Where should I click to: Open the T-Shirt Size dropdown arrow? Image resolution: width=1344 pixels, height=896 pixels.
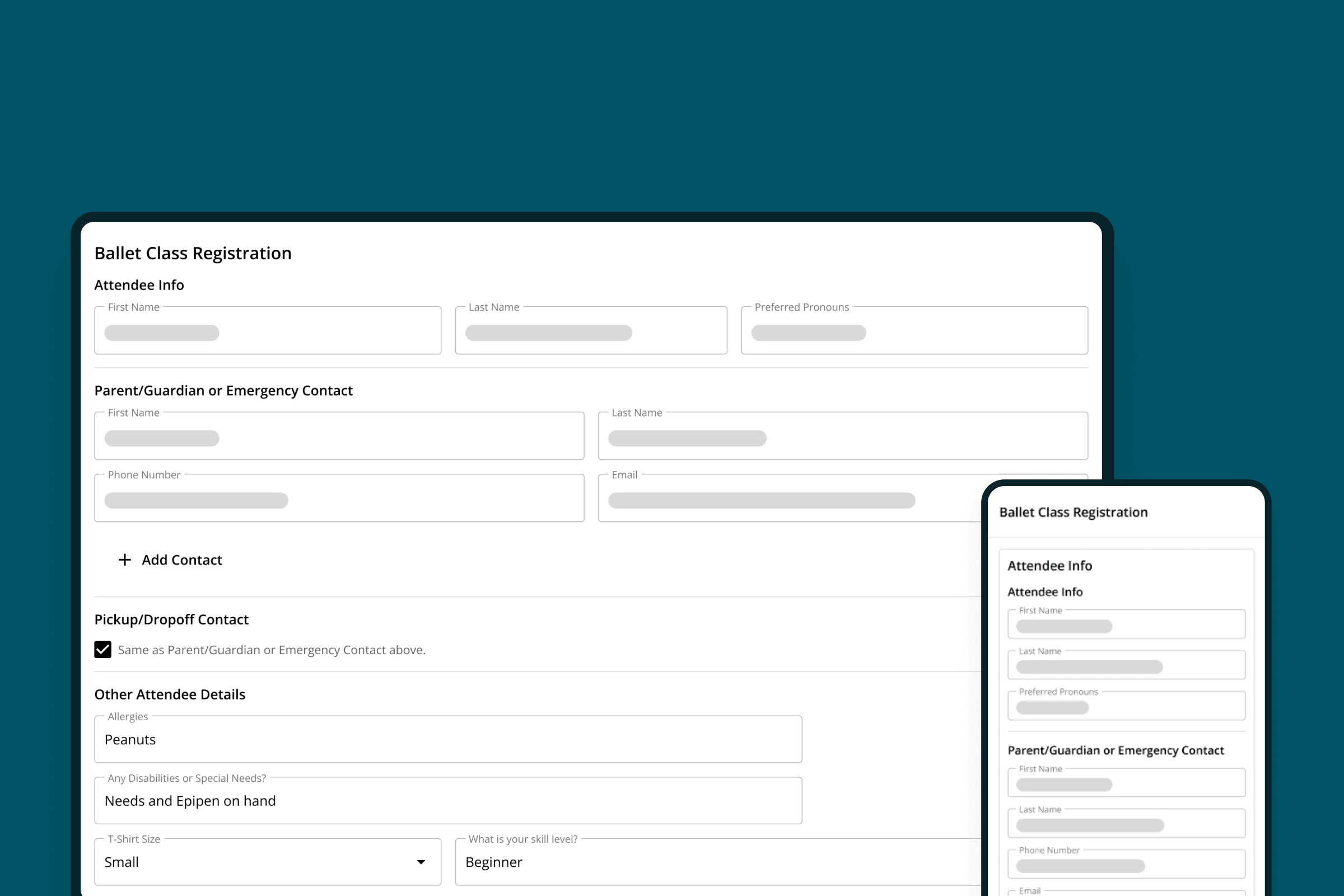click(421, 862)
